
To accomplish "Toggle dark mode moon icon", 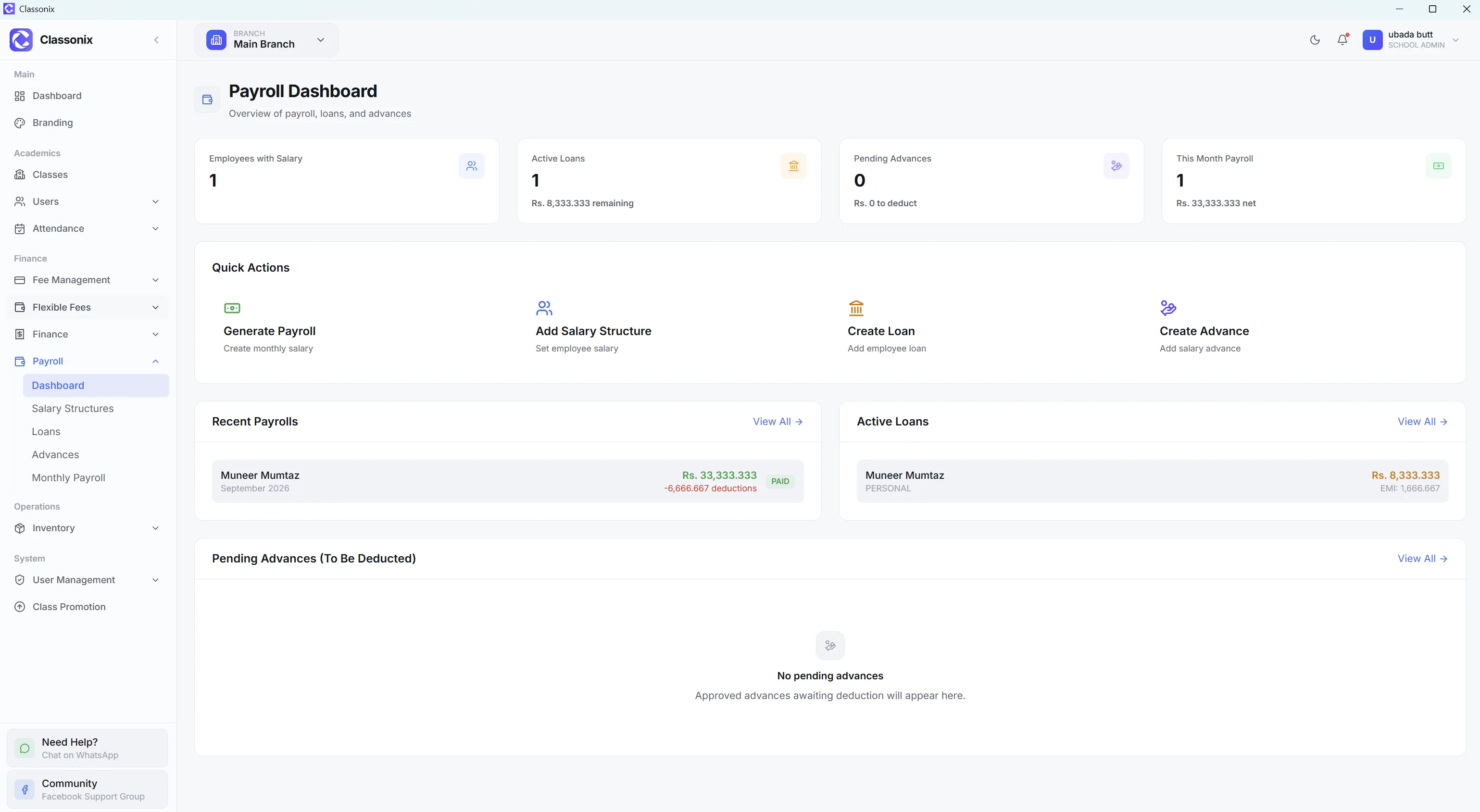I will (1315, 39).
